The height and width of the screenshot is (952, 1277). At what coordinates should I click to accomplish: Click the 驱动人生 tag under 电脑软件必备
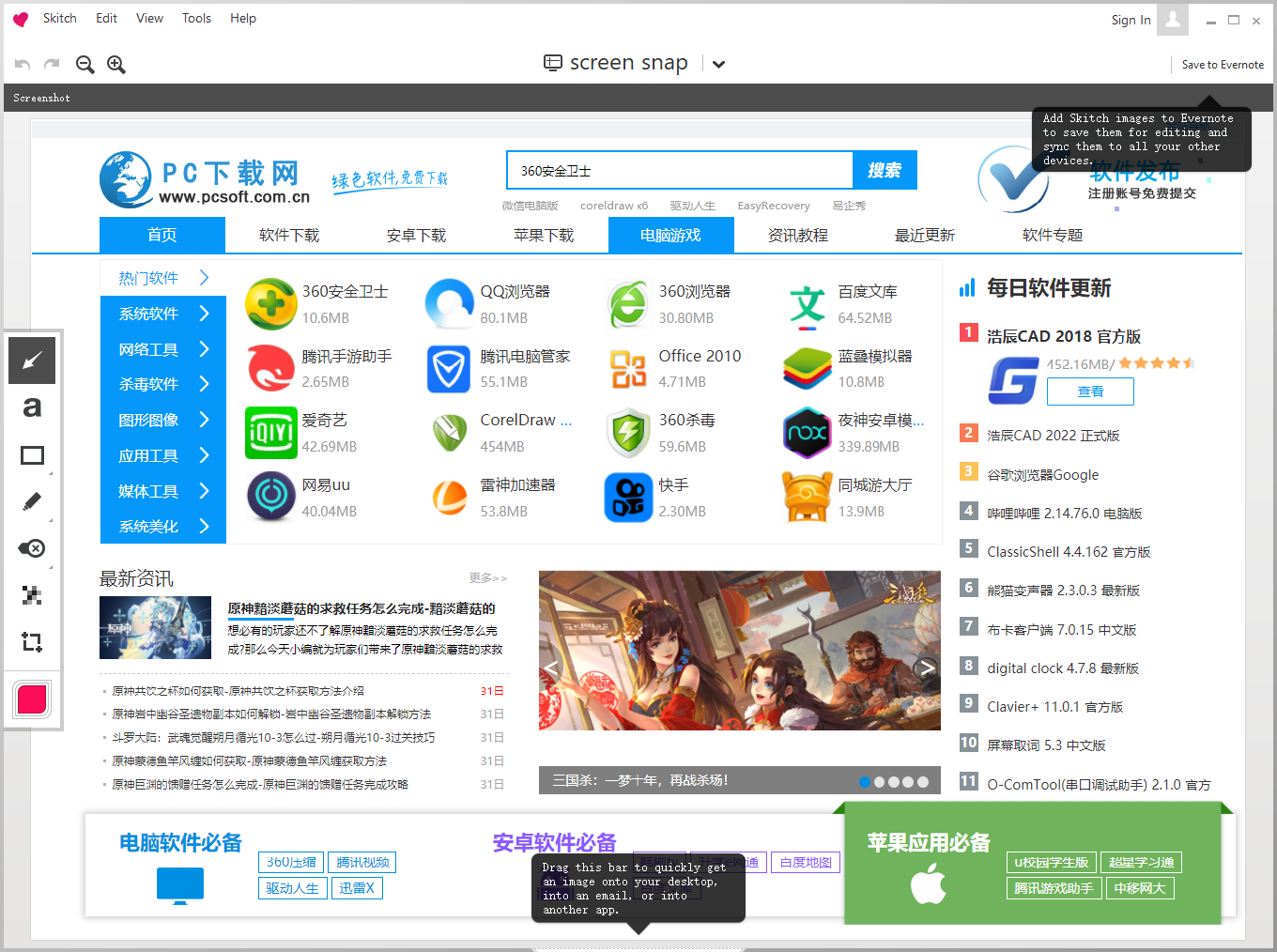tap(292, 888)
